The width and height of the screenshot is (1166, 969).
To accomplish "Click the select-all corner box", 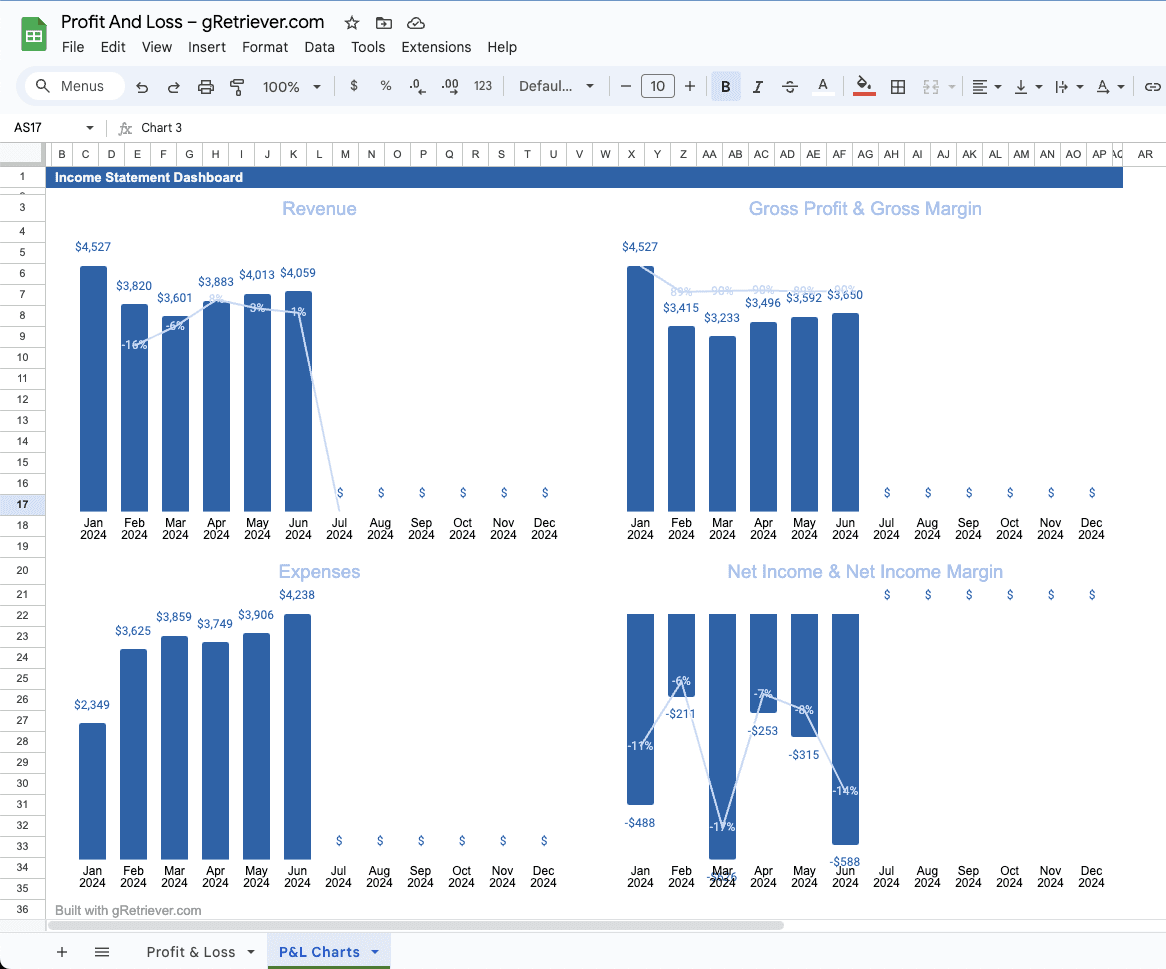I will [22, 154].
